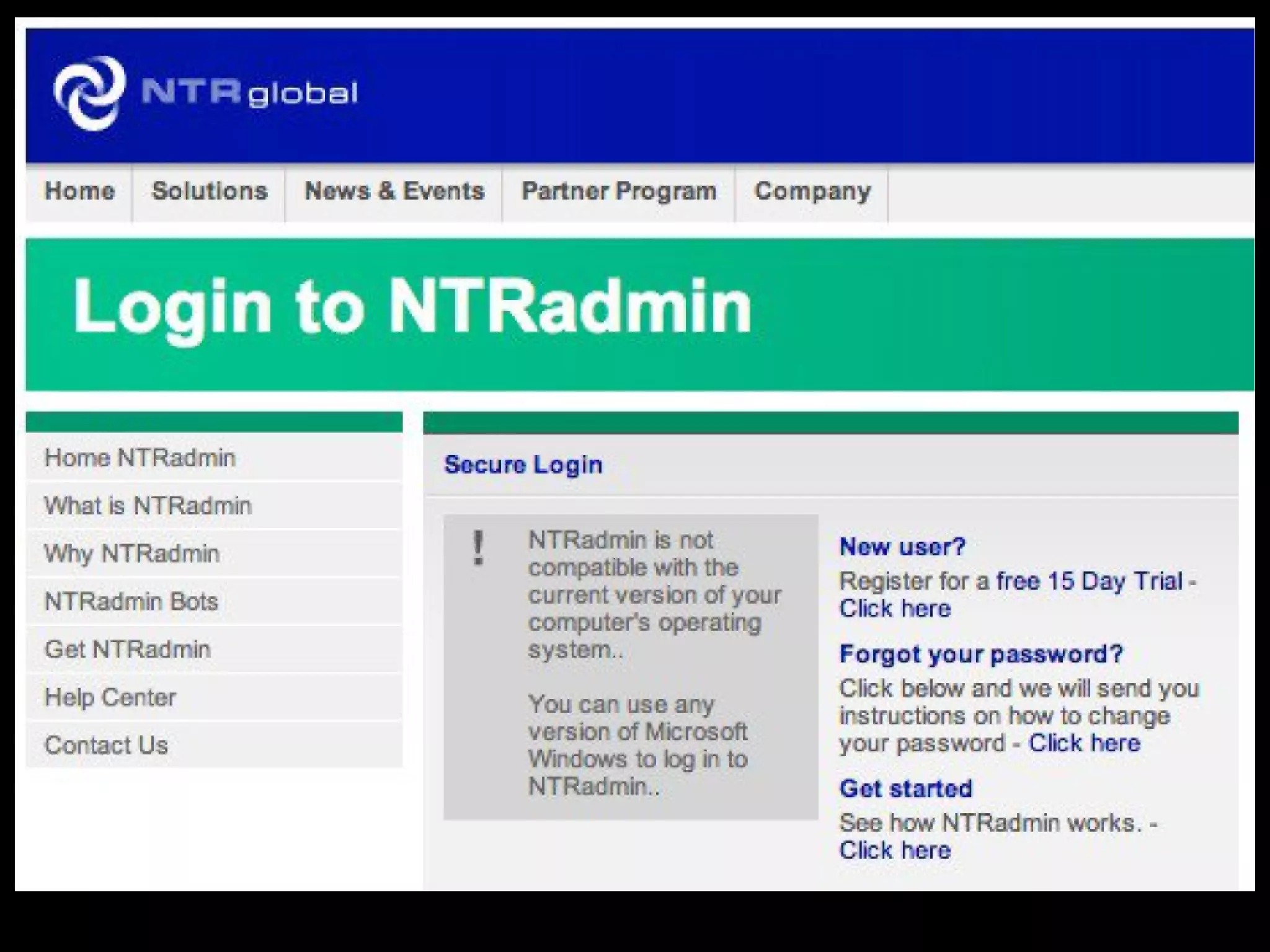The image size is (1270, 952).
Task: Choose Contact Us in sidebar
Action: tap(106, 745)
